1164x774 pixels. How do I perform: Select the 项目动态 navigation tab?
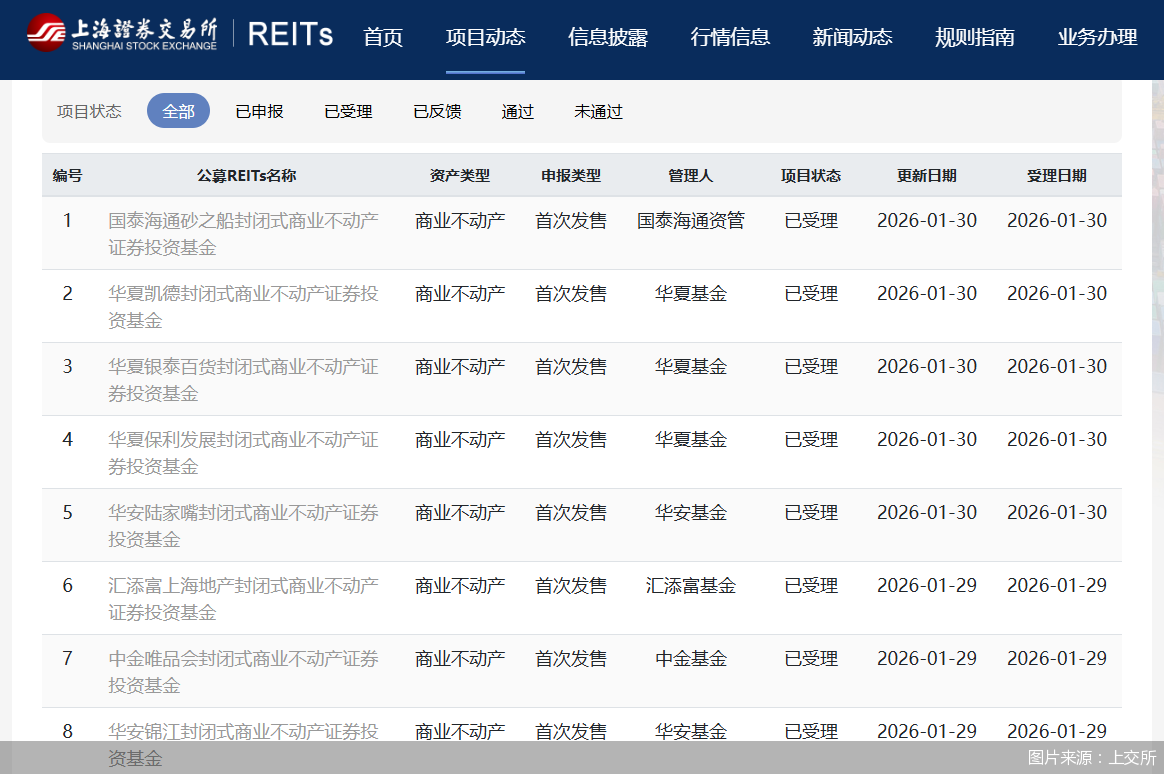[x=486, y=37]
